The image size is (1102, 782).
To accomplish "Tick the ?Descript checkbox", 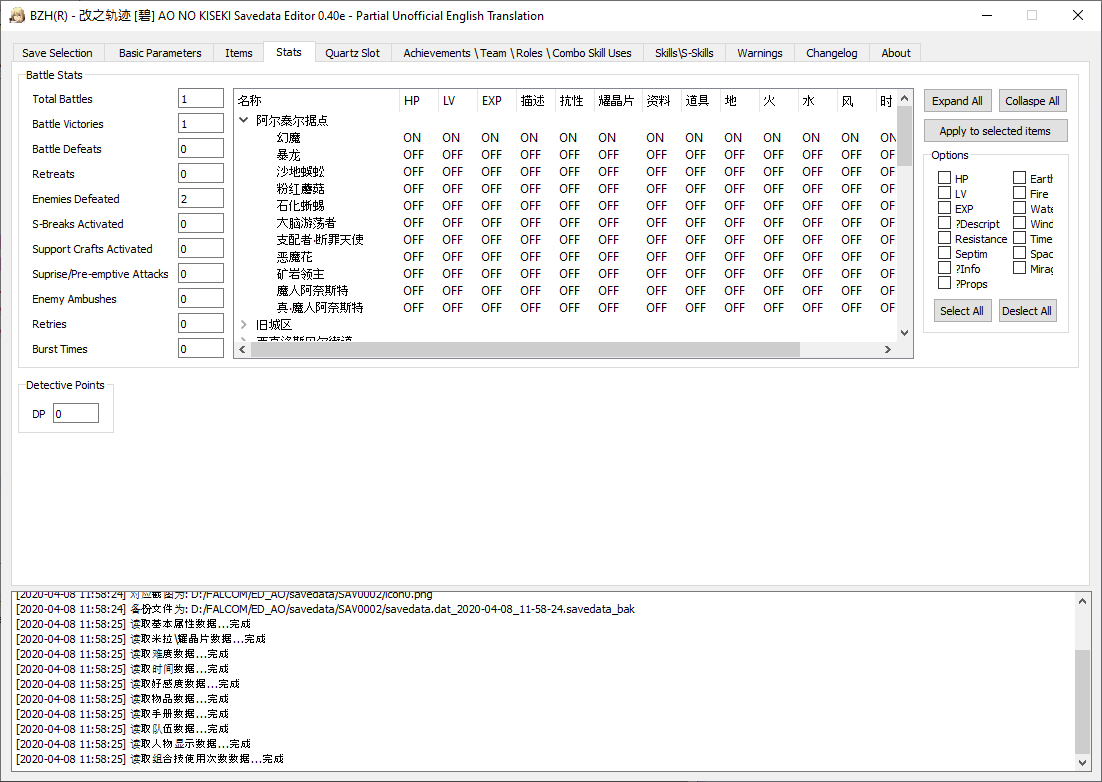I will pos(945,223).
